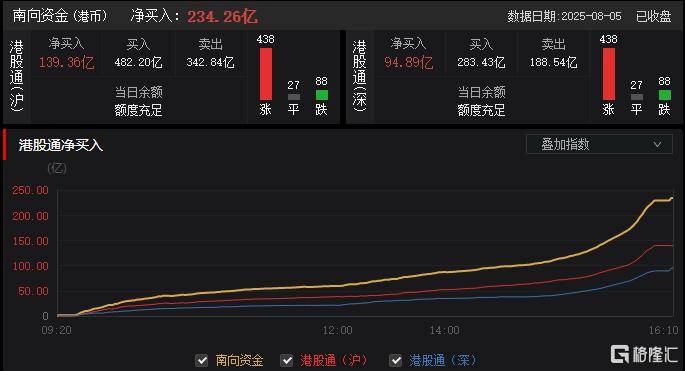Click the 南向资金 (港币) title
Screen dimensions: 685x371
click(60, 16)
